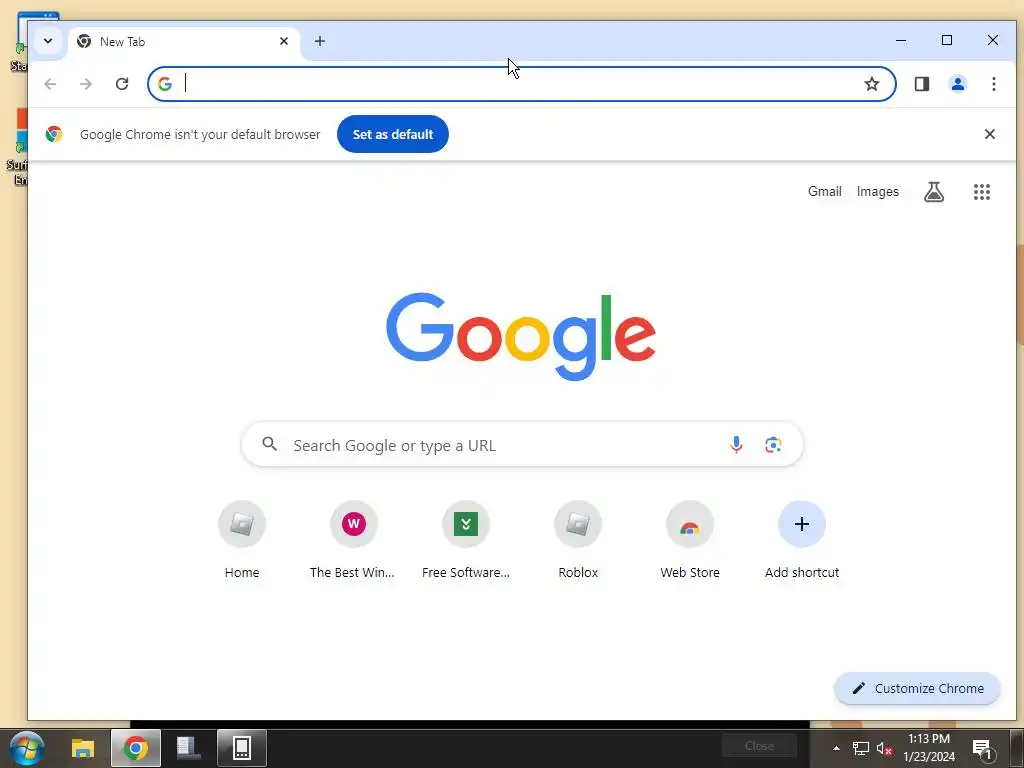The height and width of the screenshot is (768, 1024).
Task: Show hidden system tray icons
Action: point(836,748)
